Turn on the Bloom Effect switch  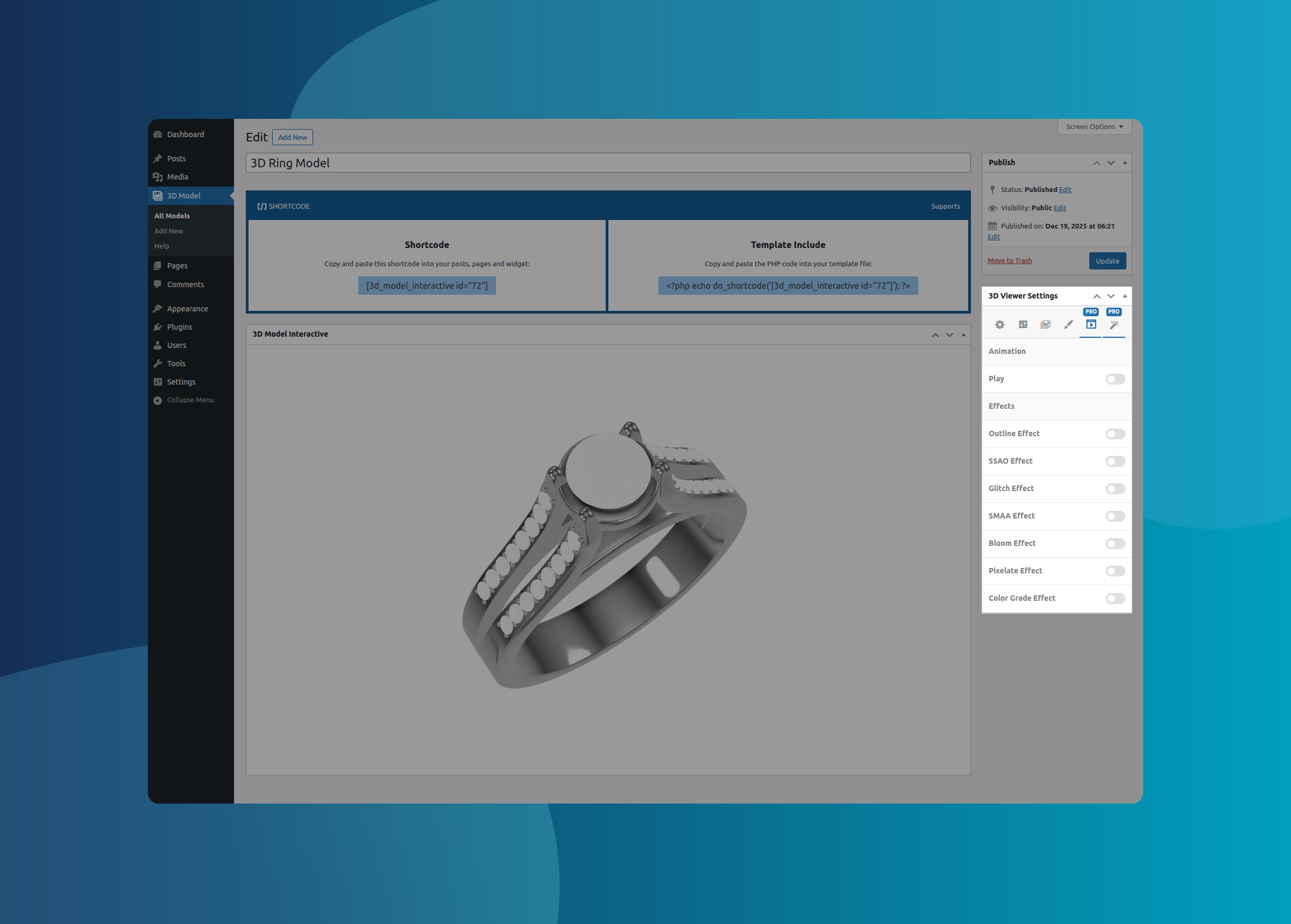coord(1115,543)
